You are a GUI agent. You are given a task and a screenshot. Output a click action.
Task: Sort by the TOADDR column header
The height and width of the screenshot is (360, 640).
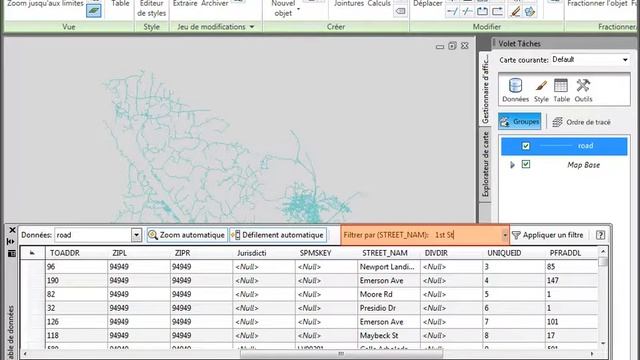76,253
